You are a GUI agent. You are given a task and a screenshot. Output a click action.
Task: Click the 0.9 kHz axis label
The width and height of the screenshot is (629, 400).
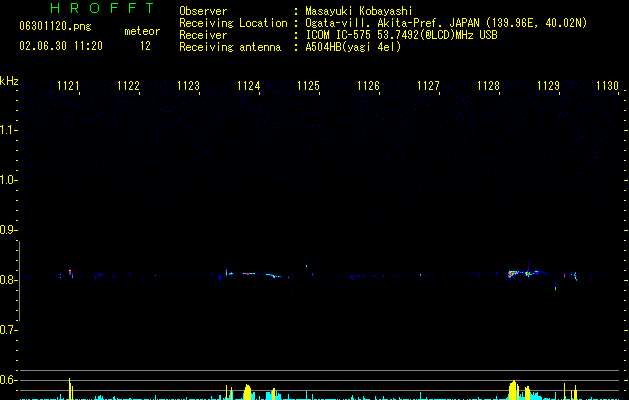[x=8, y=230]
